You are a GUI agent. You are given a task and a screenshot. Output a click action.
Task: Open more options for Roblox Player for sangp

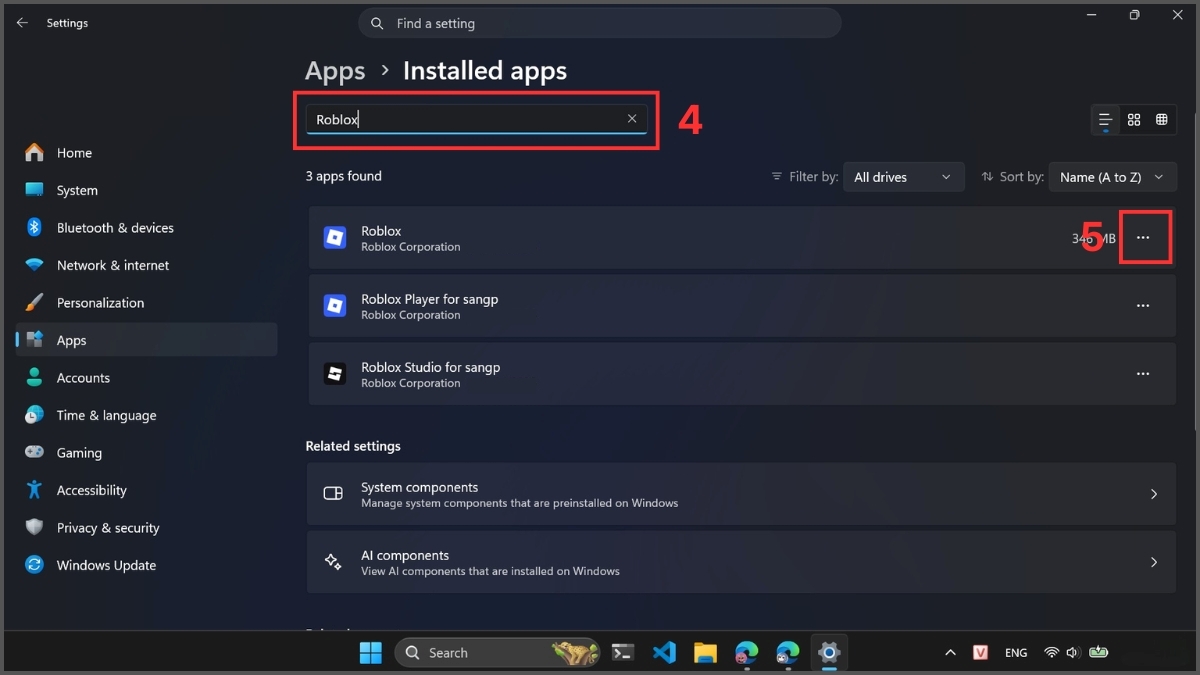(1143, 306)
